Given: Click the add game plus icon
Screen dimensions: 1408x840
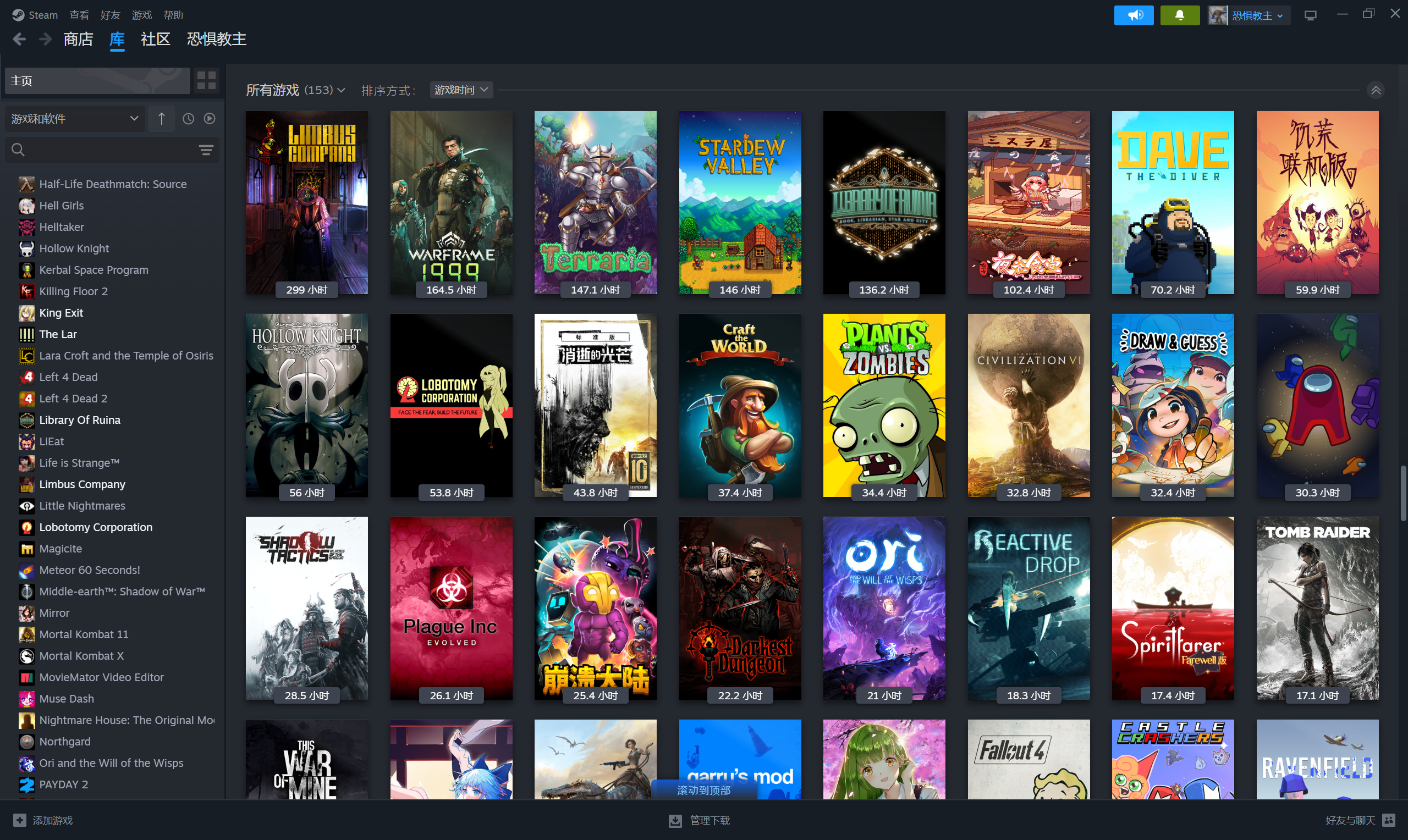Looking at the screenshot, I should (20, 820).
